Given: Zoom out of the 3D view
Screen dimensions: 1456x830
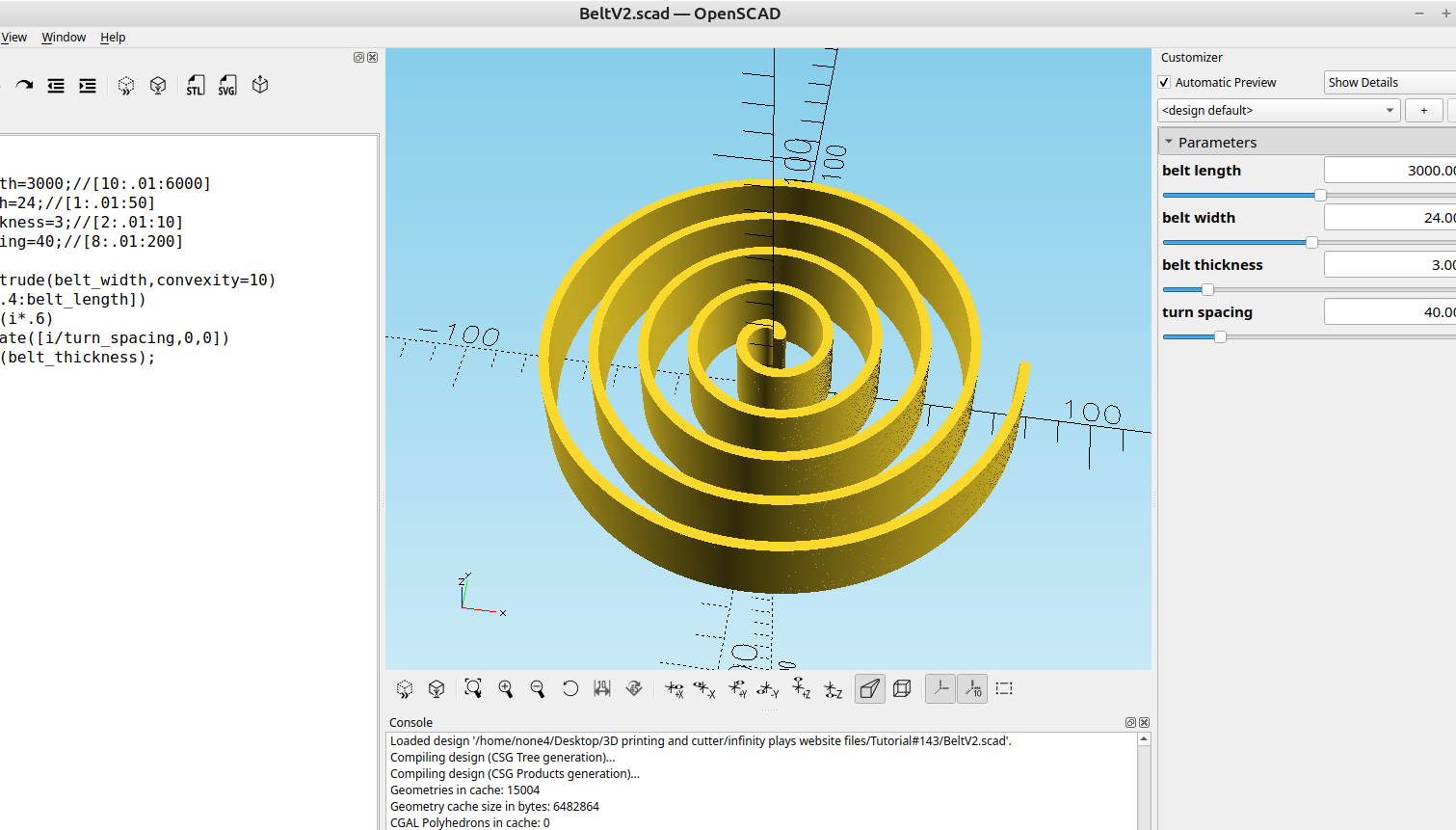Looking at the screenshot, I should tap(538, 688).
